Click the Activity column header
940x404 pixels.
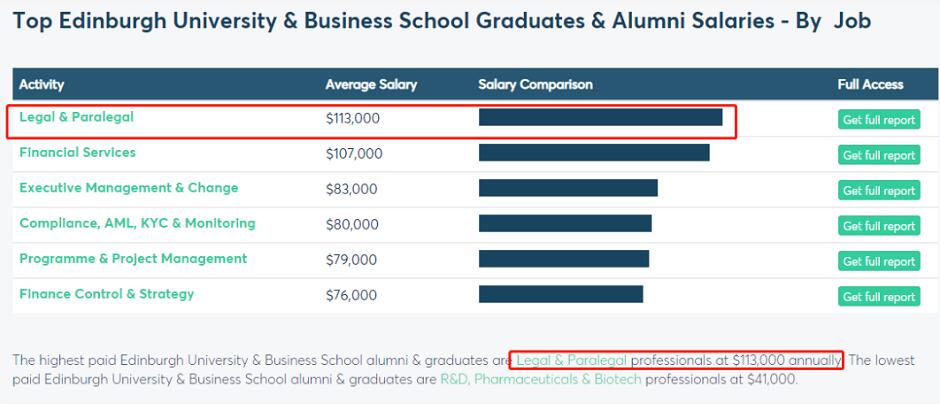point(41,85)
